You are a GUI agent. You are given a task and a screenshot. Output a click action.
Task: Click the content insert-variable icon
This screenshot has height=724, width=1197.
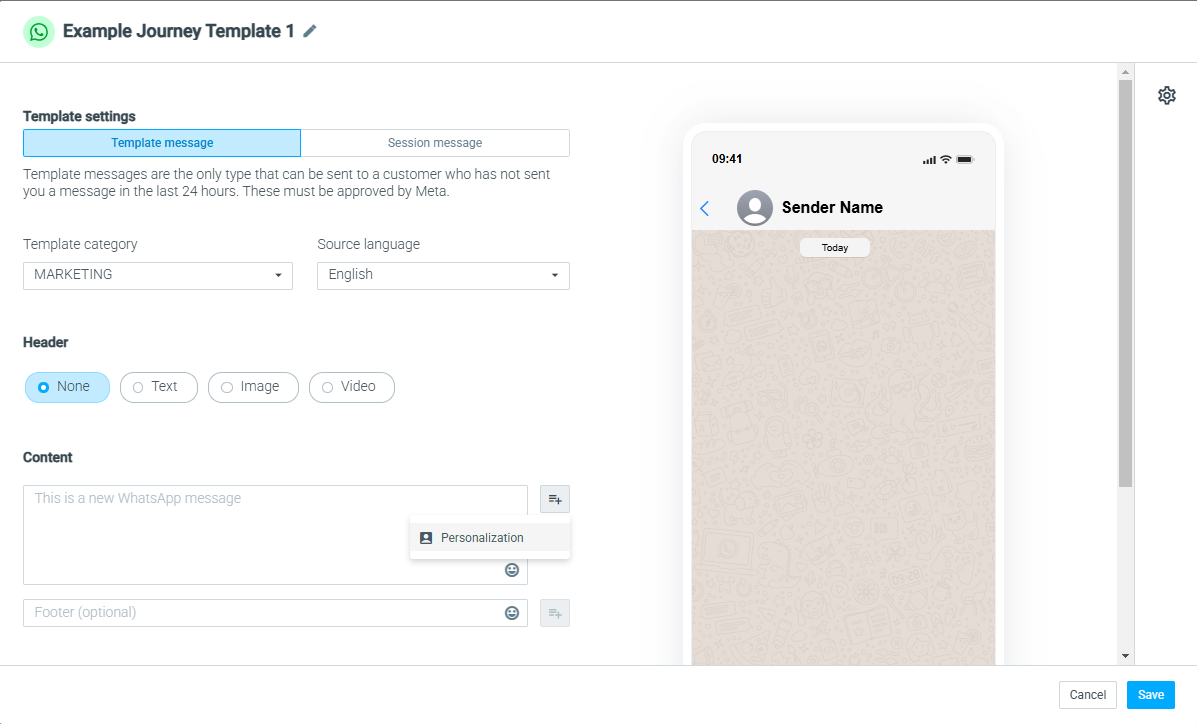pyautogui.click(x=555, y=499)
